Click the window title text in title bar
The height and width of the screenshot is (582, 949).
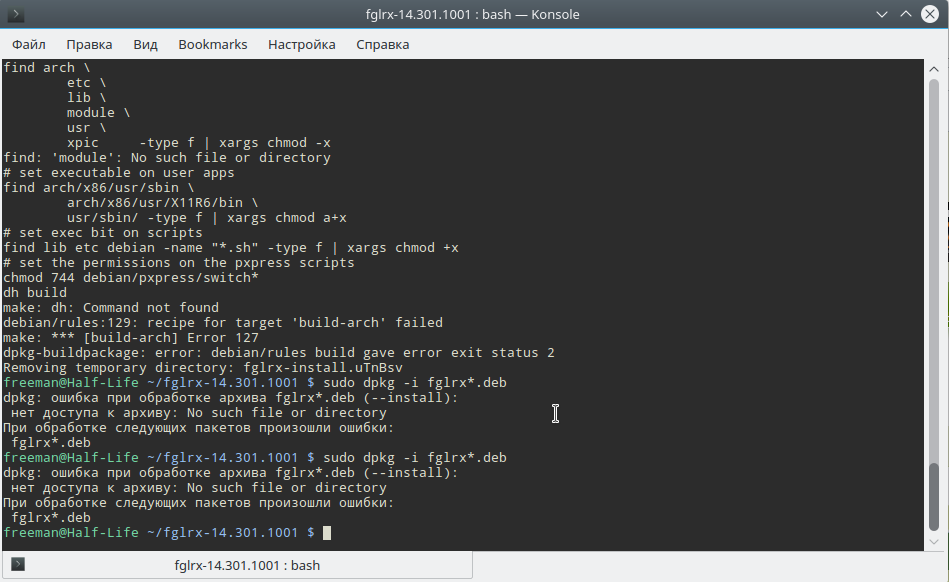click(x=473, y=14)
